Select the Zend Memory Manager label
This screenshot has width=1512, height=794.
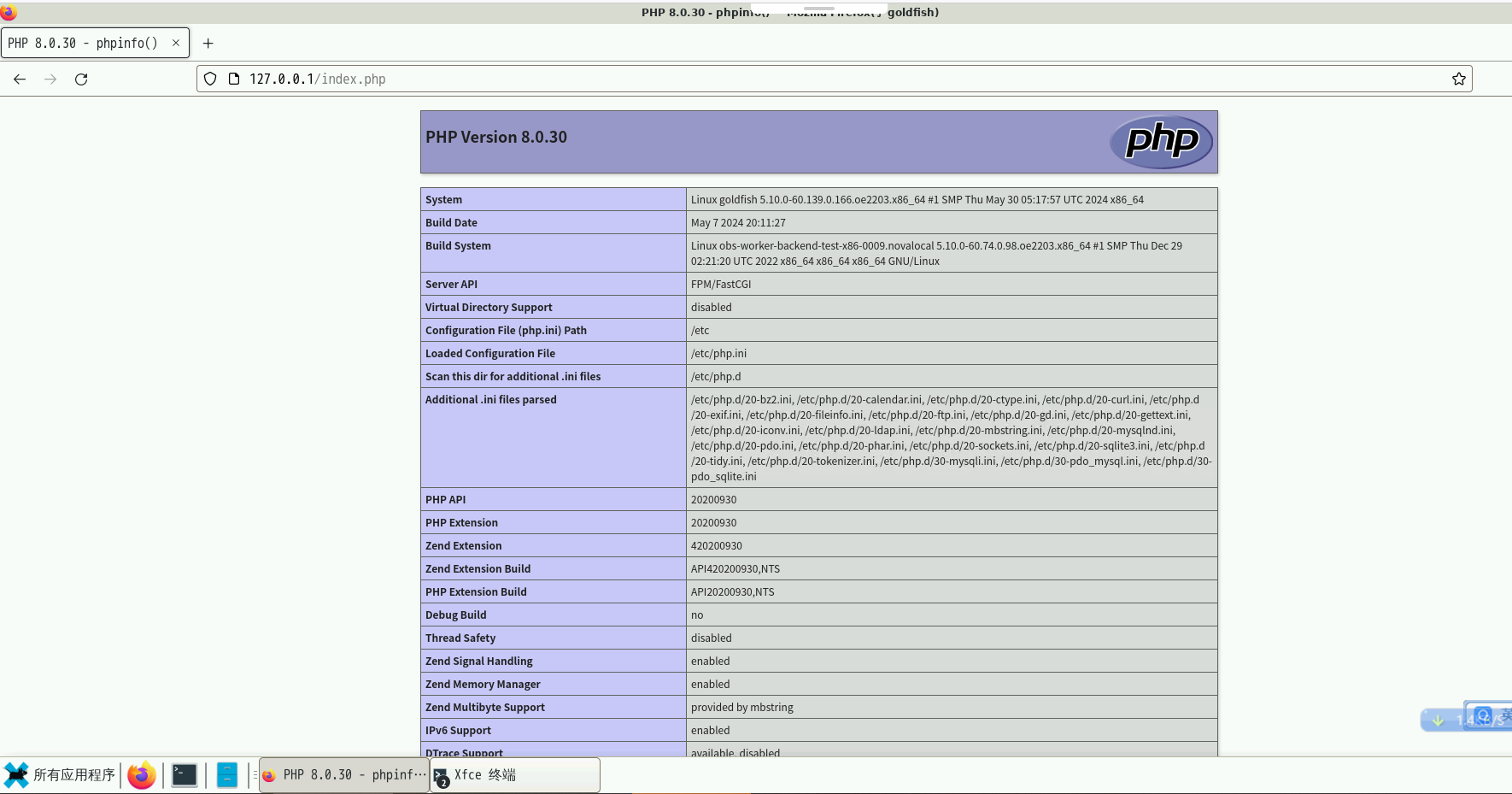coord(483,685)
